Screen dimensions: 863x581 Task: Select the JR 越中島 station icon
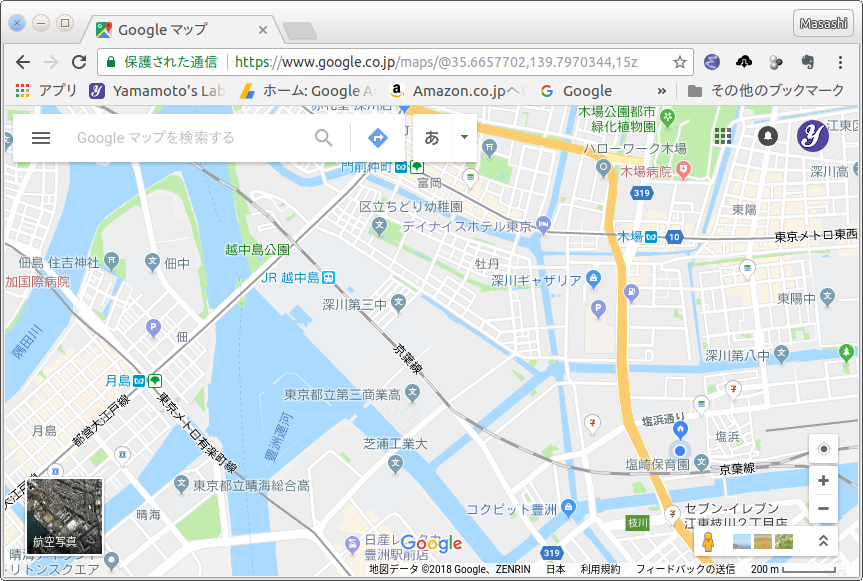(329, 277)
